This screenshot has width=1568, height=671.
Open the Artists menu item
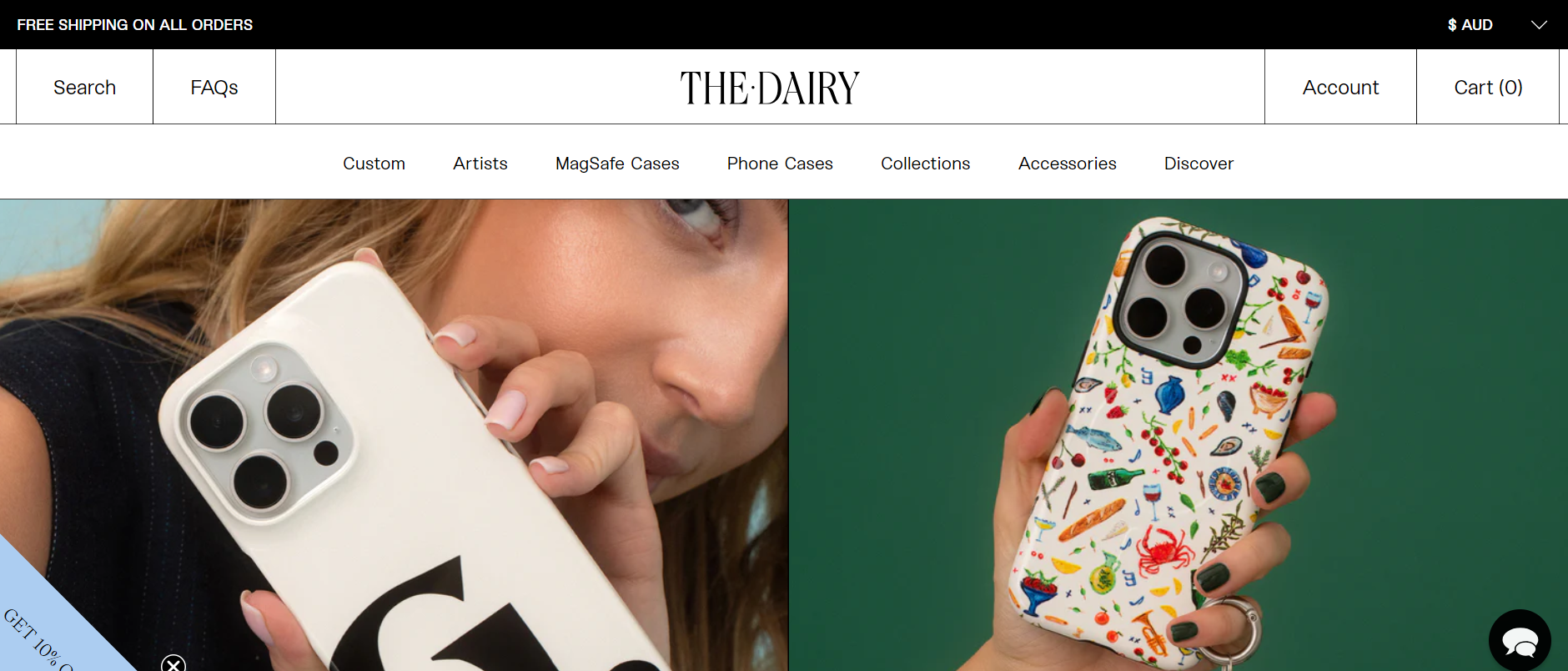click(x=480, y=164)
